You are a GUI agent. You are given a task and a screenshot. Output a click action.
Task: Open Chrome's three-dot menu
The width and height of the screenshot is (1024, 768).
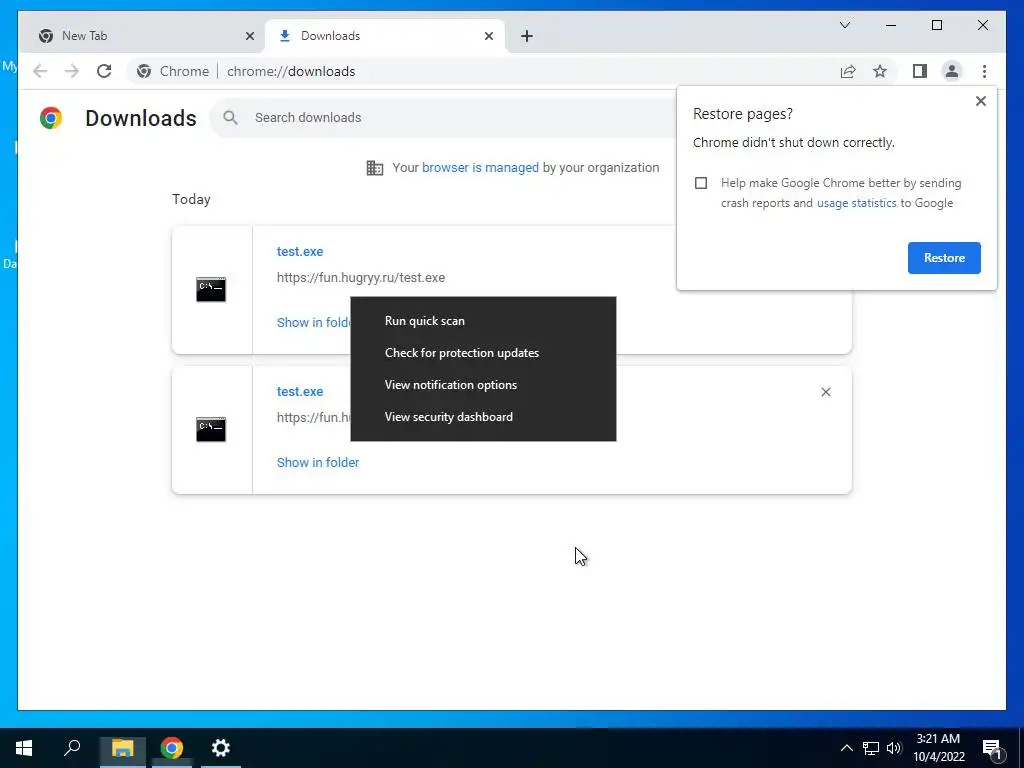984,71
